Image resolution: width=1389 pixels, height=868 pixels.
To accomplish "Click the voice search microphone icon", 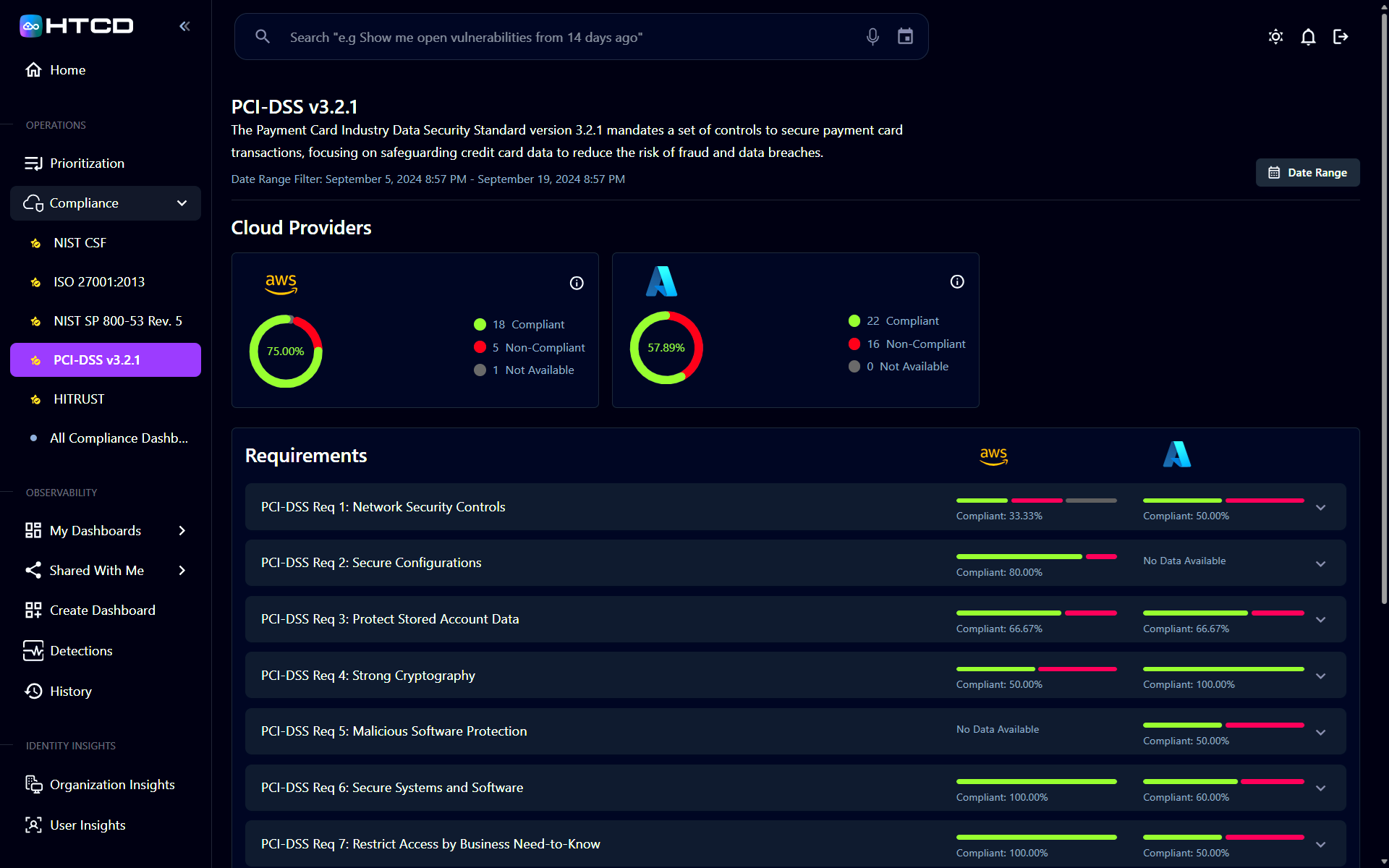I will tap(872, 36).
